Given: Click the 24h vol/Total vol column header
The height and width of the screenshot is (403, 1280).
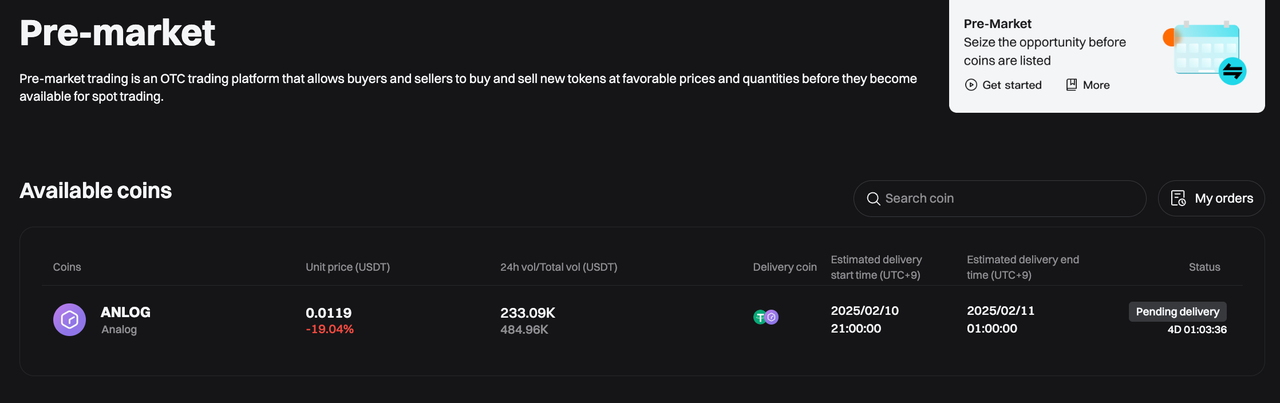Looking at the screenshot, I should coord(558,267).
